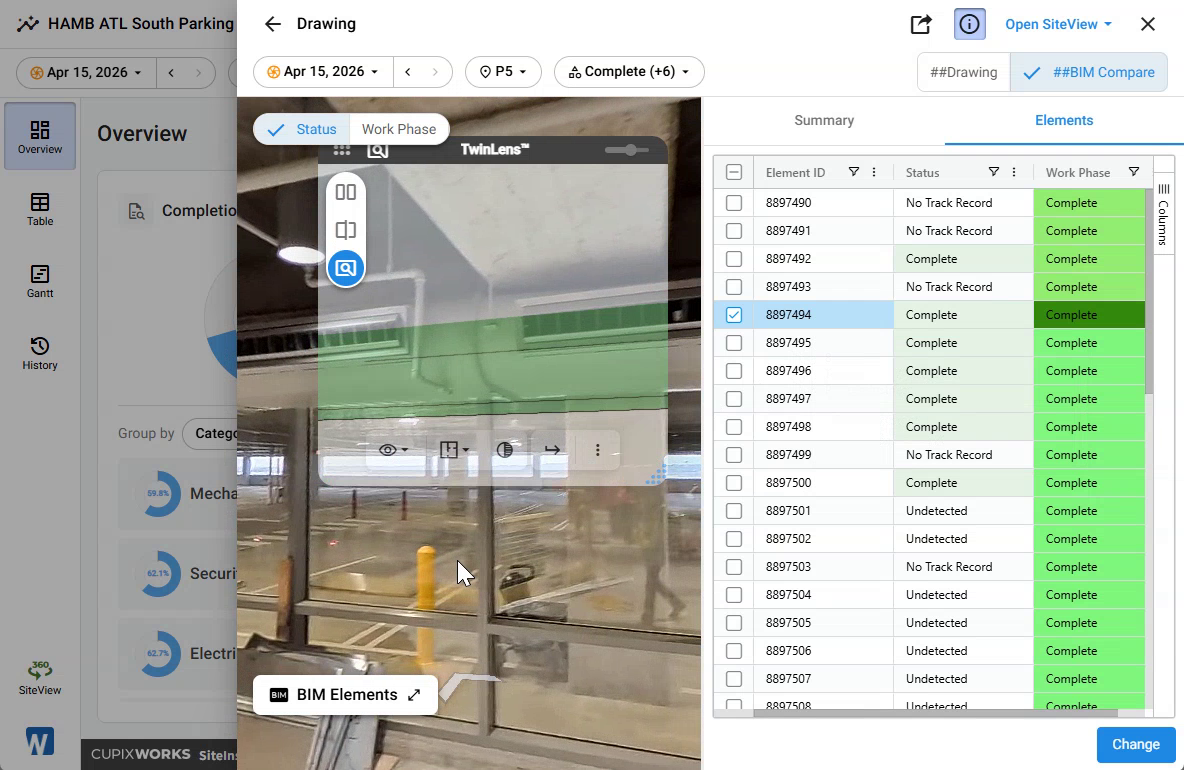Viewport: 1184px width, 770px height.
Task: Select the Work Phase overlay mode
Action: [x=399, y=129]
